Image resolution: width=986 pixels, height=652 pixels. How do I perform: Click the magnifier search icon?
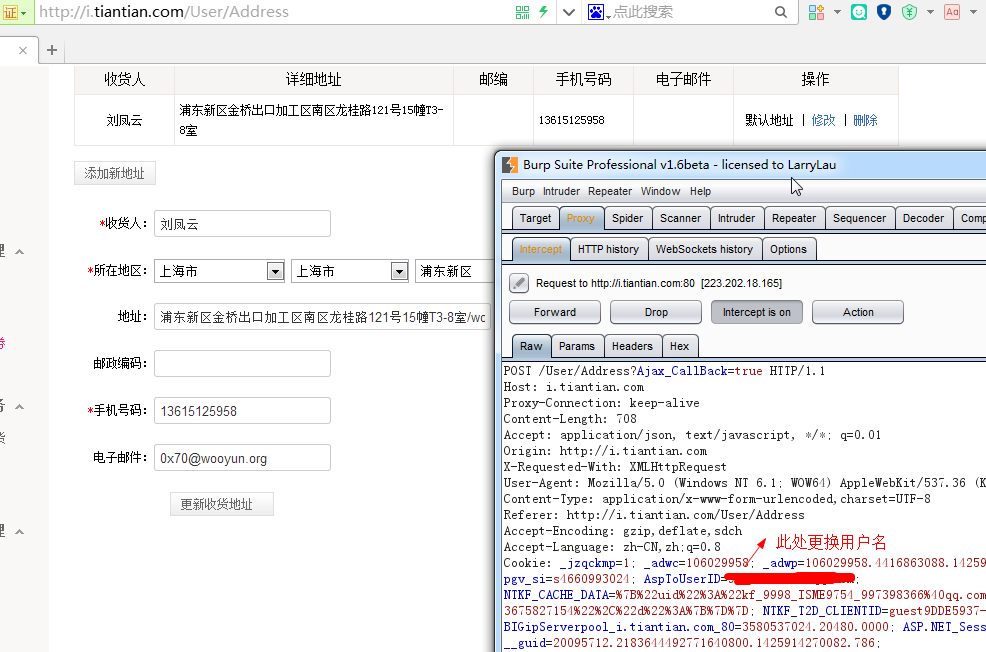tap(781, 12)
